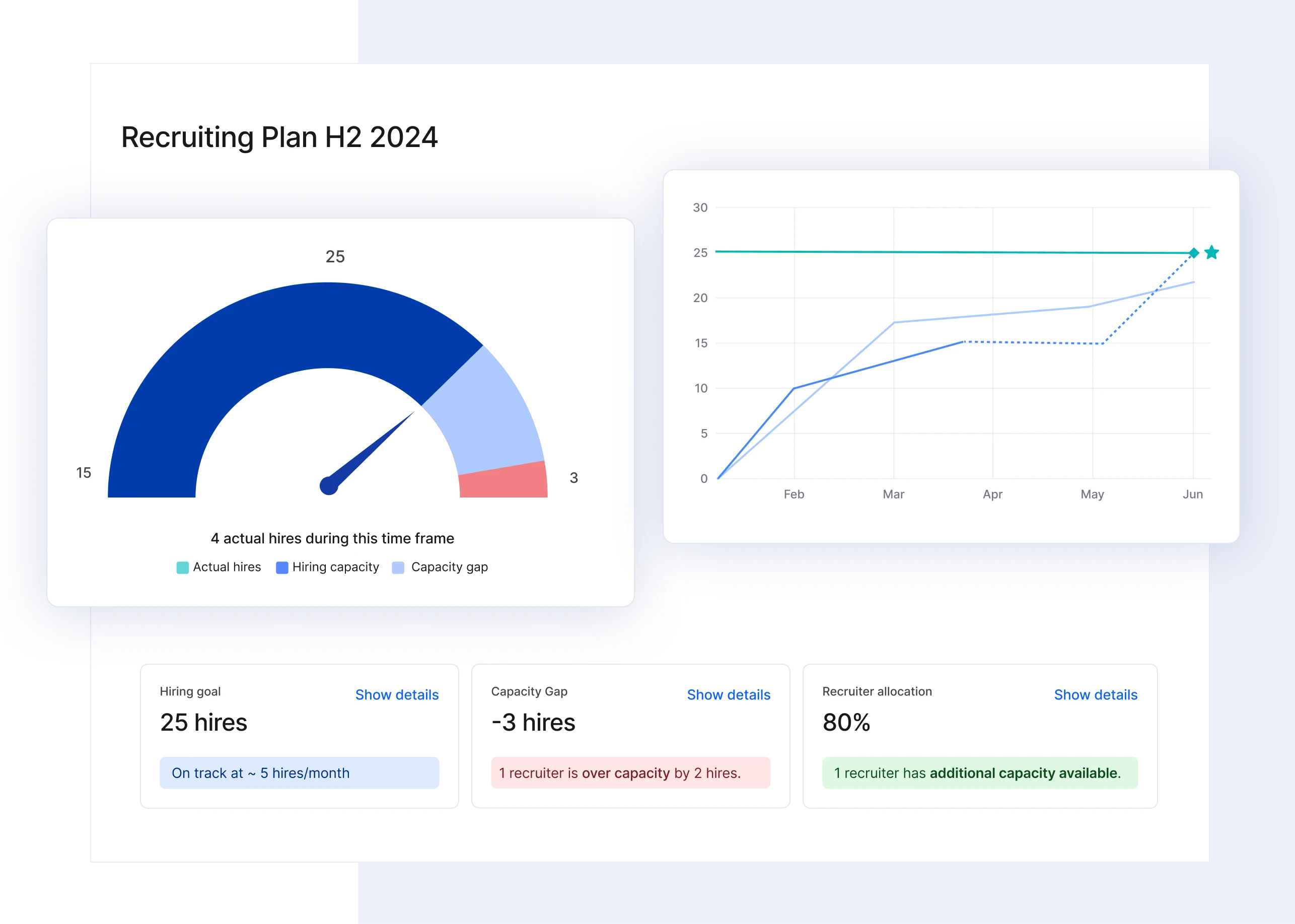Click the '80%' allocation value
The height and width of the screenshot is (924, 1295).
tap(846, 723)
